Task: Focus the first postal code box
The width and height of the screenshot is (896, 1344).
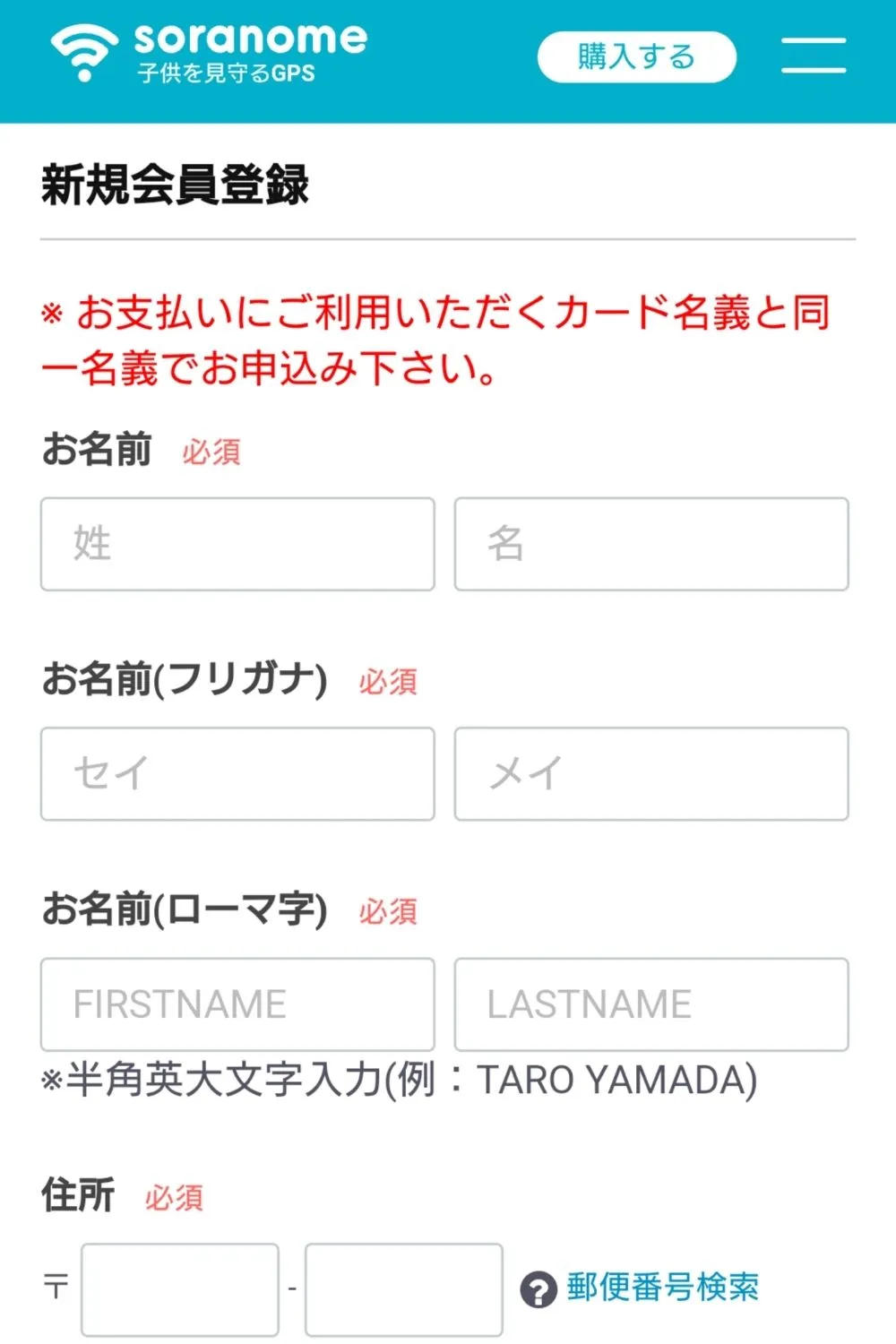Action: pyautogui.click(x=180, y=1289)
